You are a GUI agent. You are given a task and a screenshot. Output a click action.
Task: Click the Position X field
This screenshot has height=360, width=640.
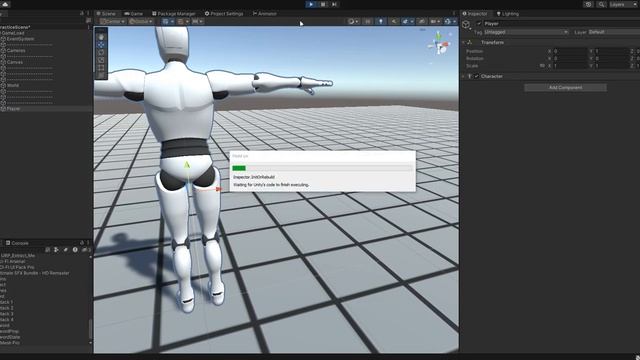[x=570, y=51]
